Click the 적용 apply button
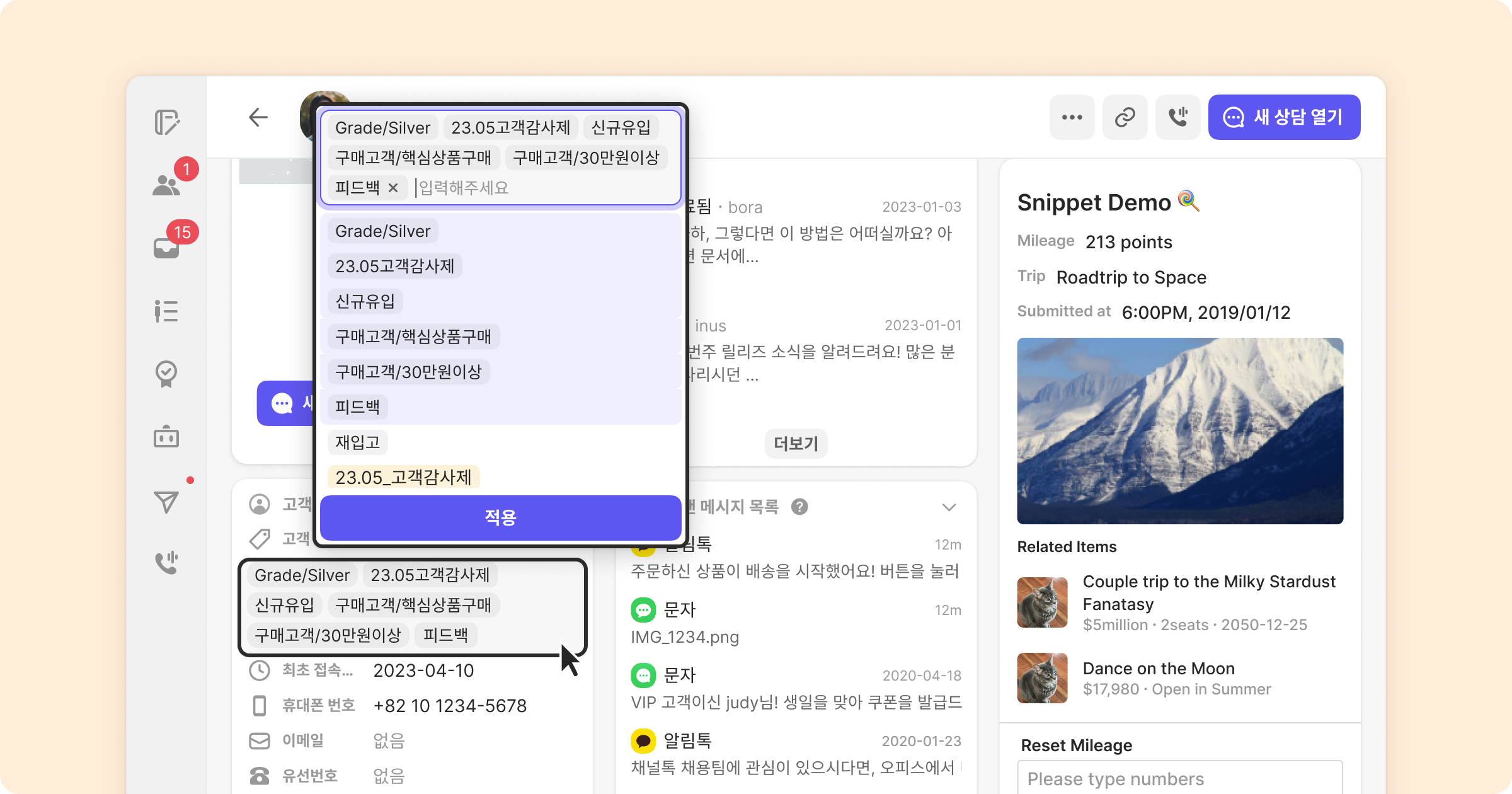 click(500, 517)
